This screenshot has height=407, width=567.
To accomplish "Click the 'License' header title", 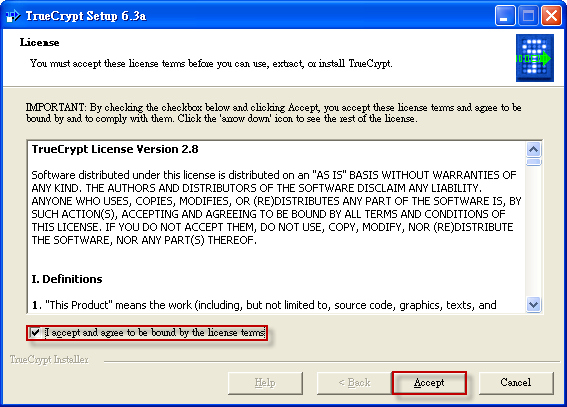I will [x=39, y=42].
